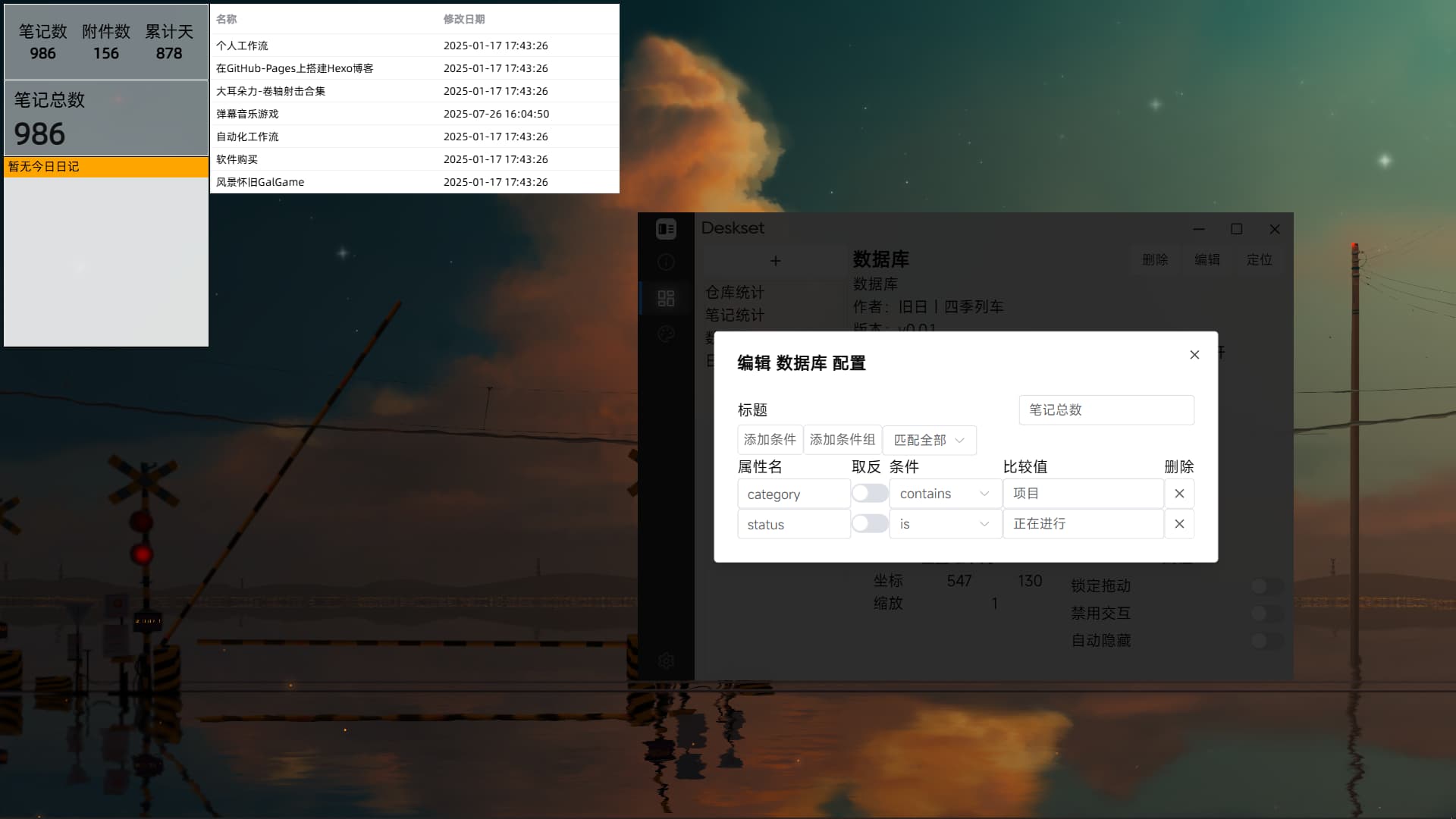Click the Deskset logo icon in the sidebar
Viewport: 1456px width, 819px height.
tap(666, 228)
